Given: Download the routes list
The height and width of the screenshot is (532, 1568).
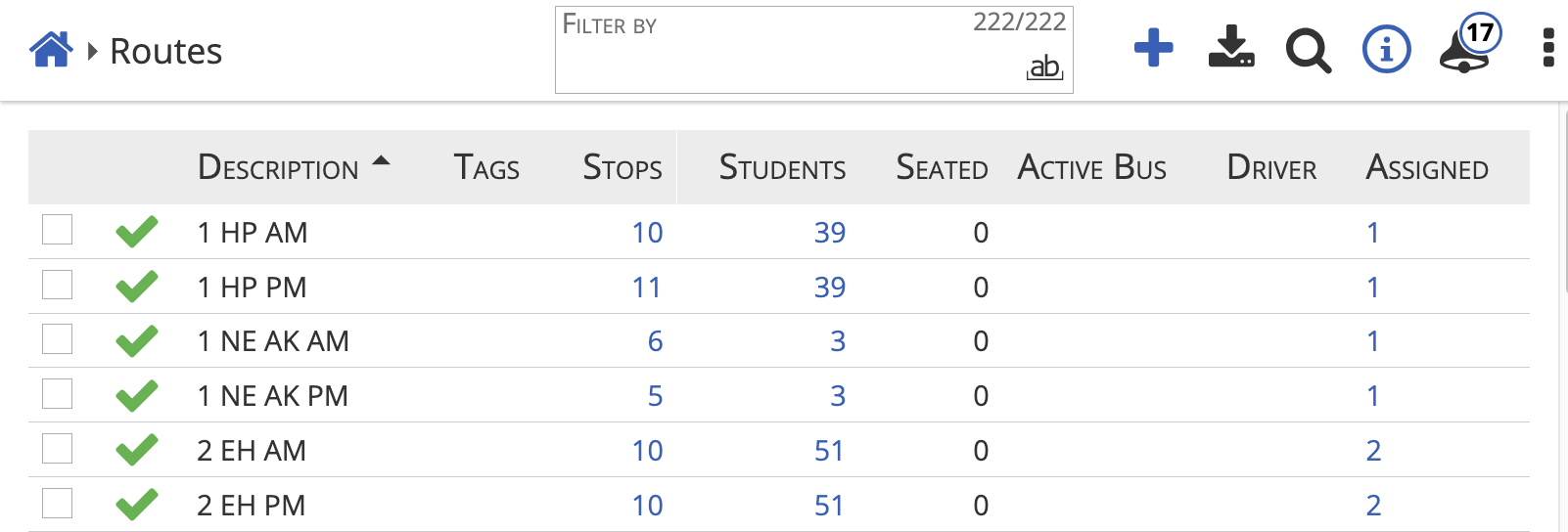Looking at the screenshot, I should click(x=1230, y=48).
